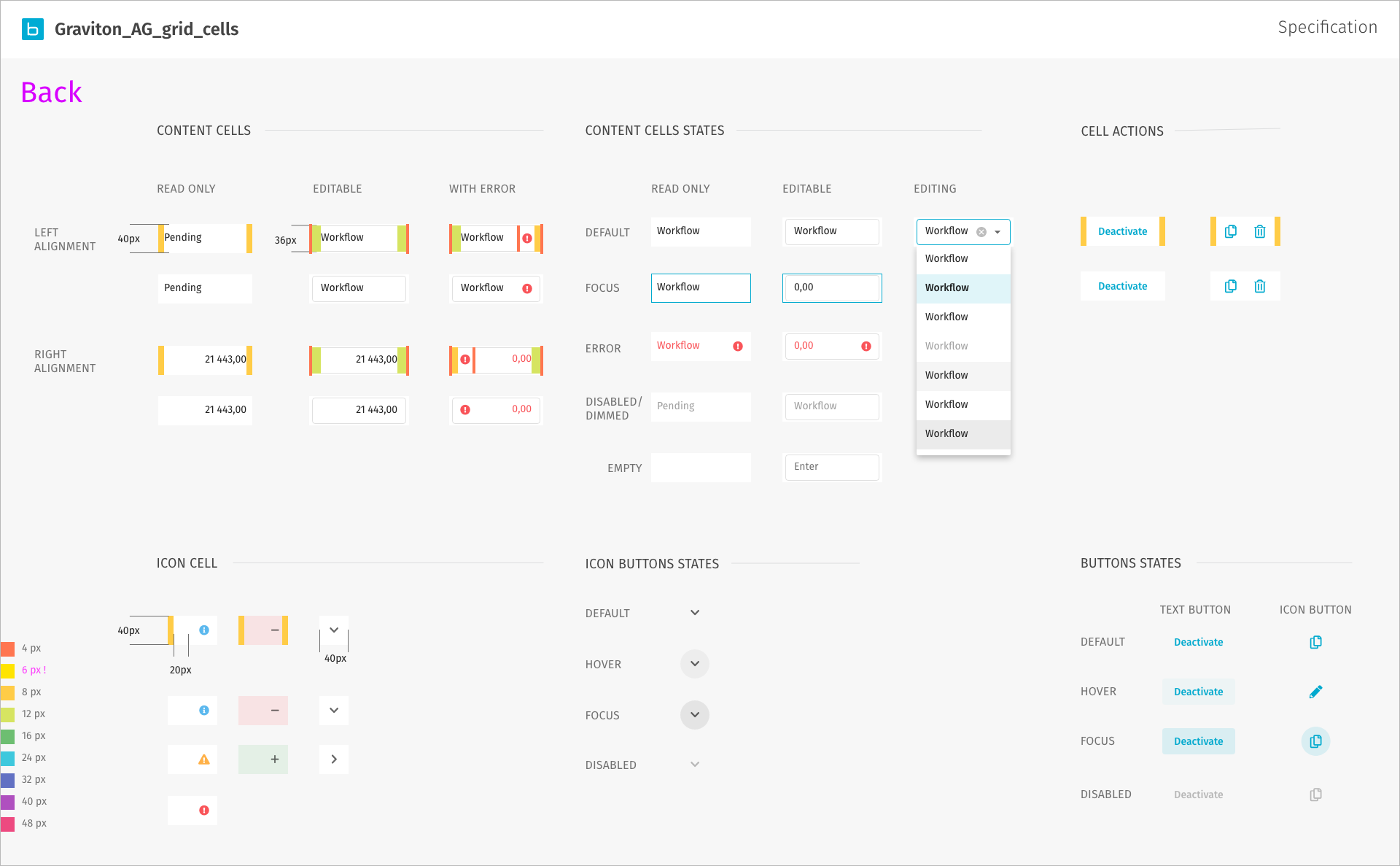This screenshot has width=1400, height=866.
Task: Click the pencil edit icon in hover row
Action: click(x=1315, y=692)
